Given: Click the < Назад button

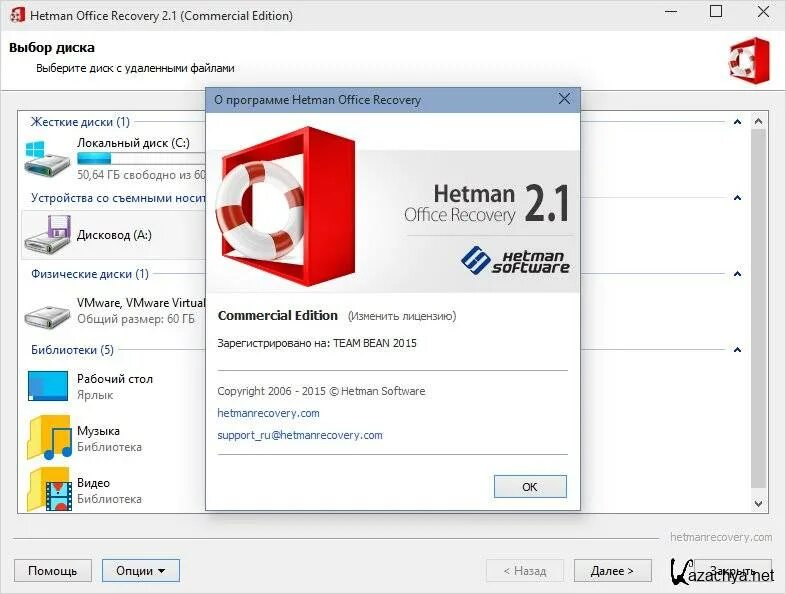Looking at the screenshot, I should pyautogui.click(x=525, y=570).
